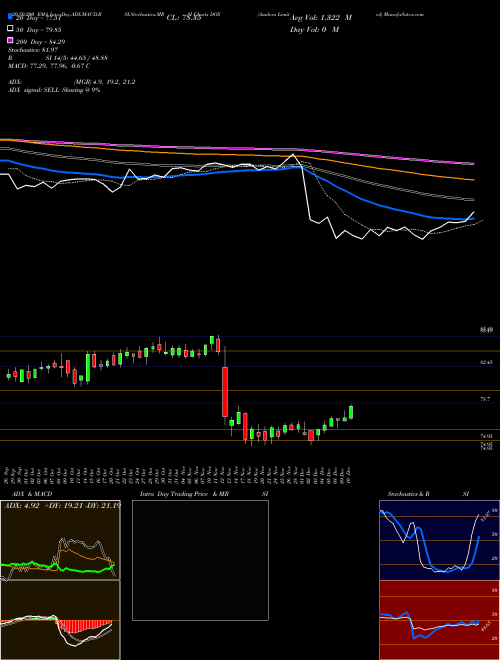
Task: Click the 'CL: 78.35' closing price label
Action: (x=184, y=18)
